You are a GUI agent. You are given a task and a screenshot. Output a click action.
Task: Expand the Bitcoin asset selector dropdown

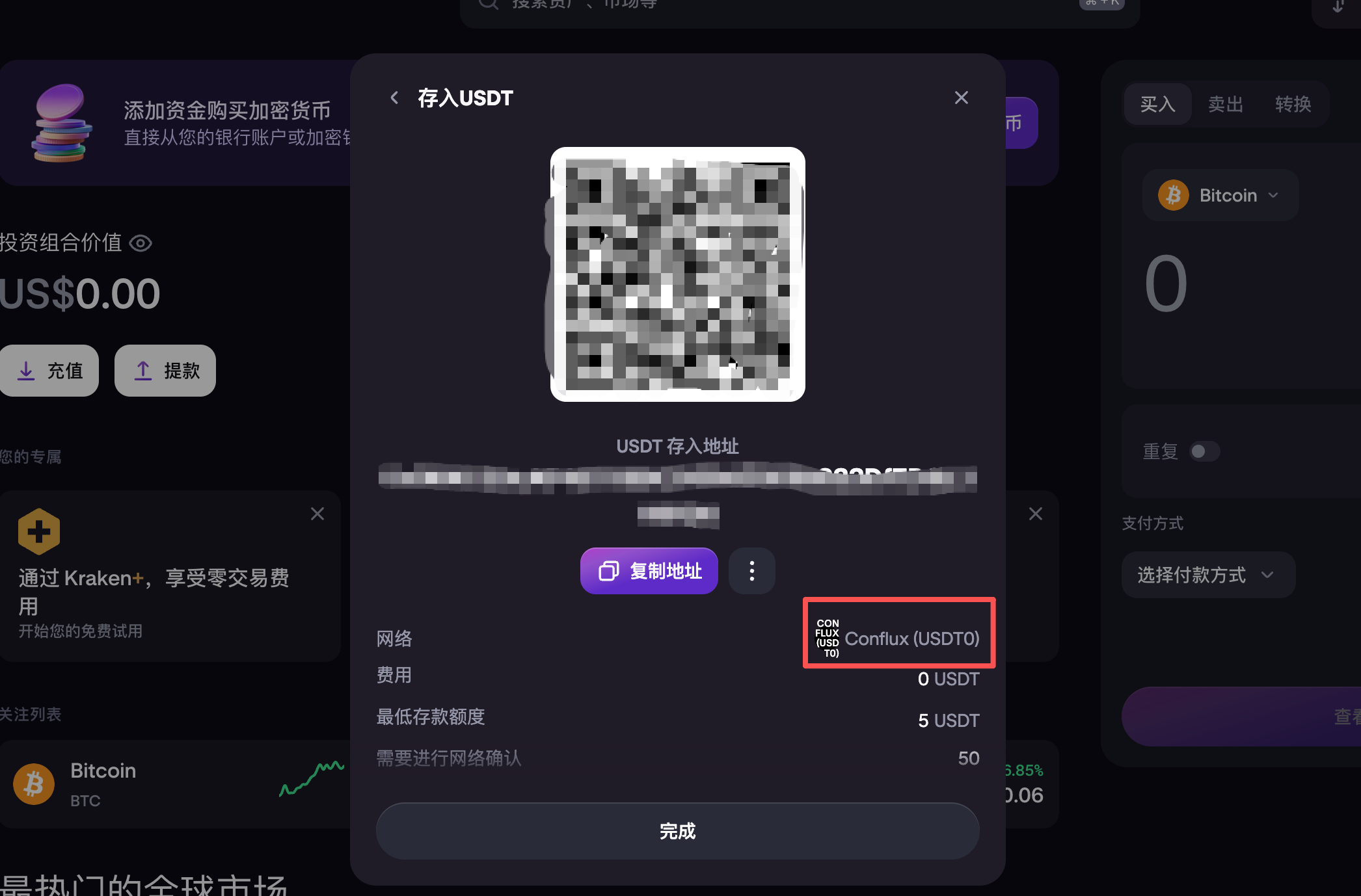coord(1220,195)
